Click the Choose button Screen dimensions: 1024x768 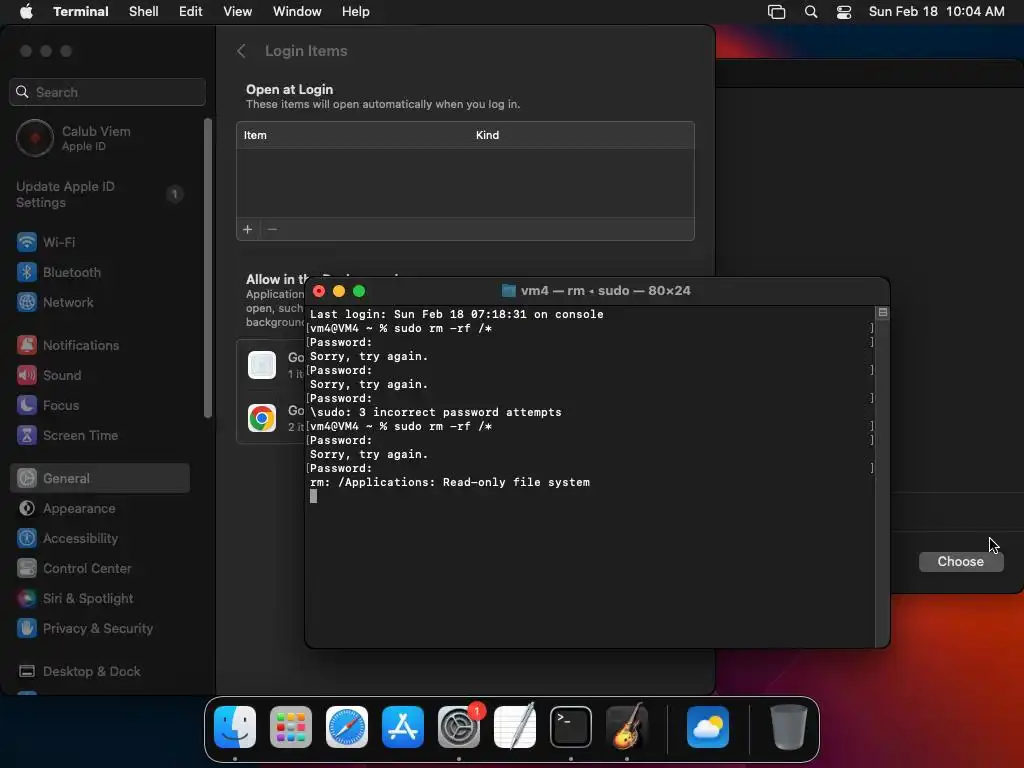coord(961,562)
